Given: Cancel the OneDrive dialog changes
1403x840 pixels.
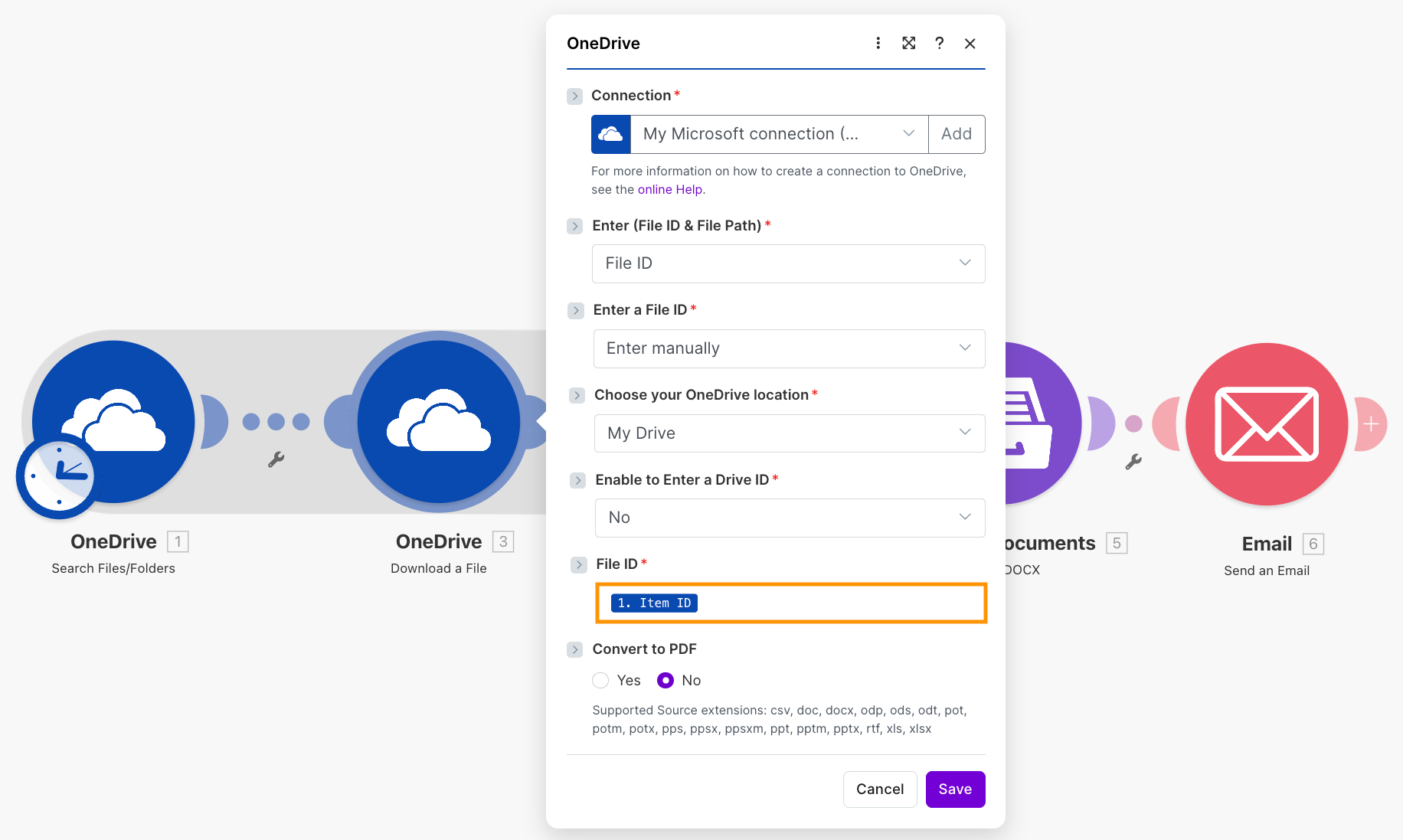Looking at the screenshot, I should (x=880, y=789).
